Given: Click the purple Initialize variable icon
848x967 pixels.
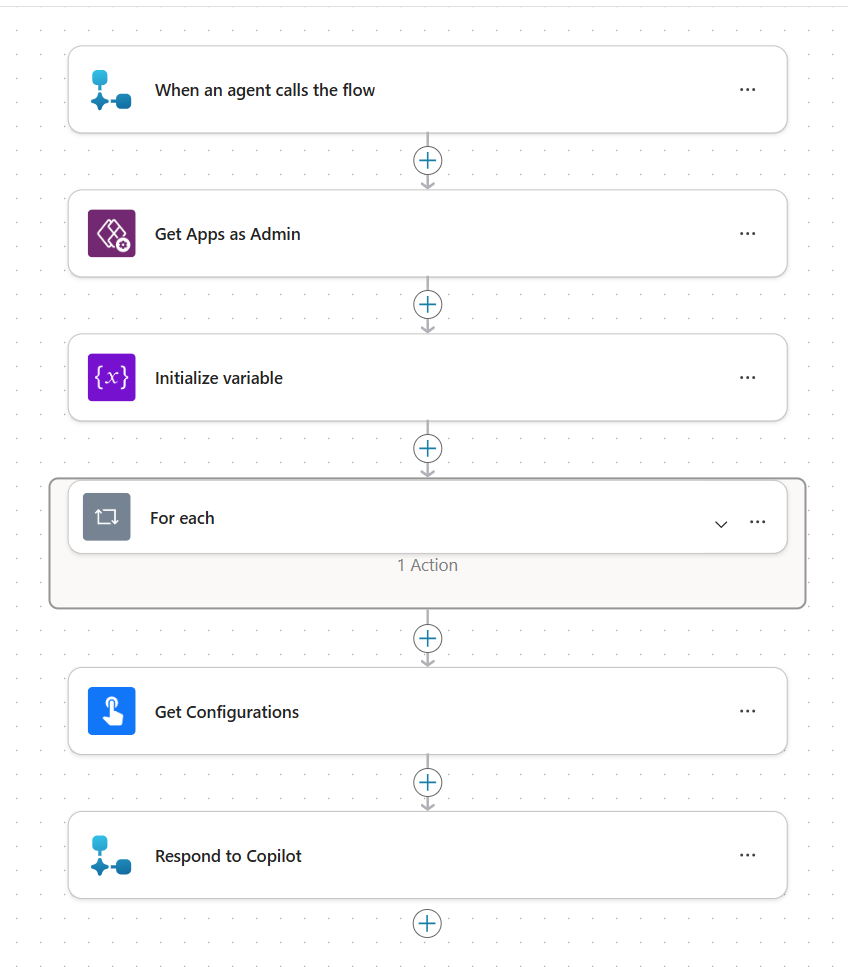Looking at the screenshot, I should coord(111,378).
